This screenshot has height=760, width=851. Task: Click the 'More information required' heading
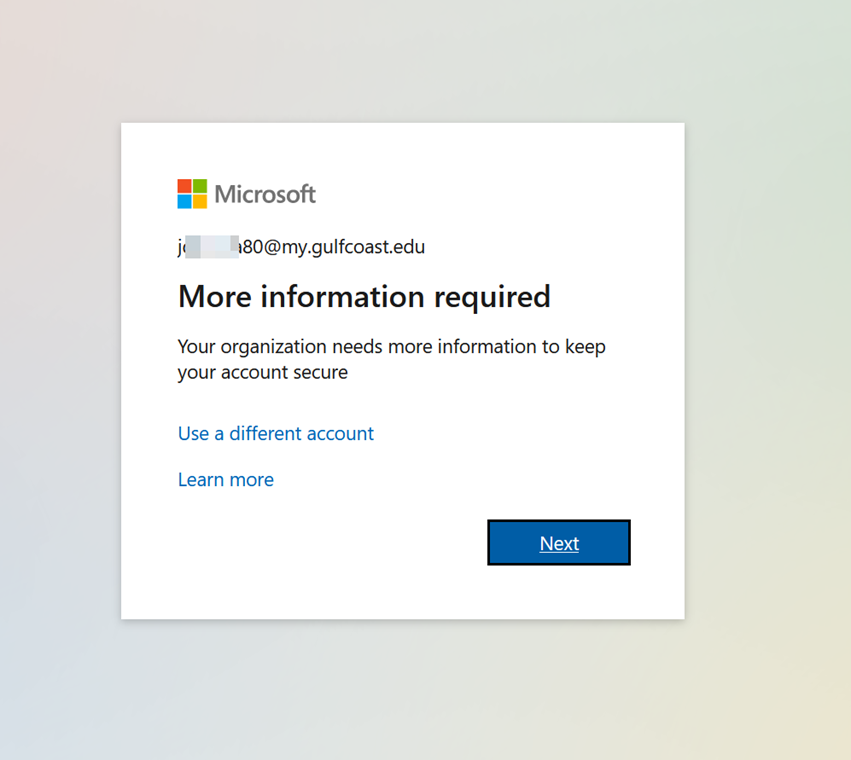tap(364, 297)
